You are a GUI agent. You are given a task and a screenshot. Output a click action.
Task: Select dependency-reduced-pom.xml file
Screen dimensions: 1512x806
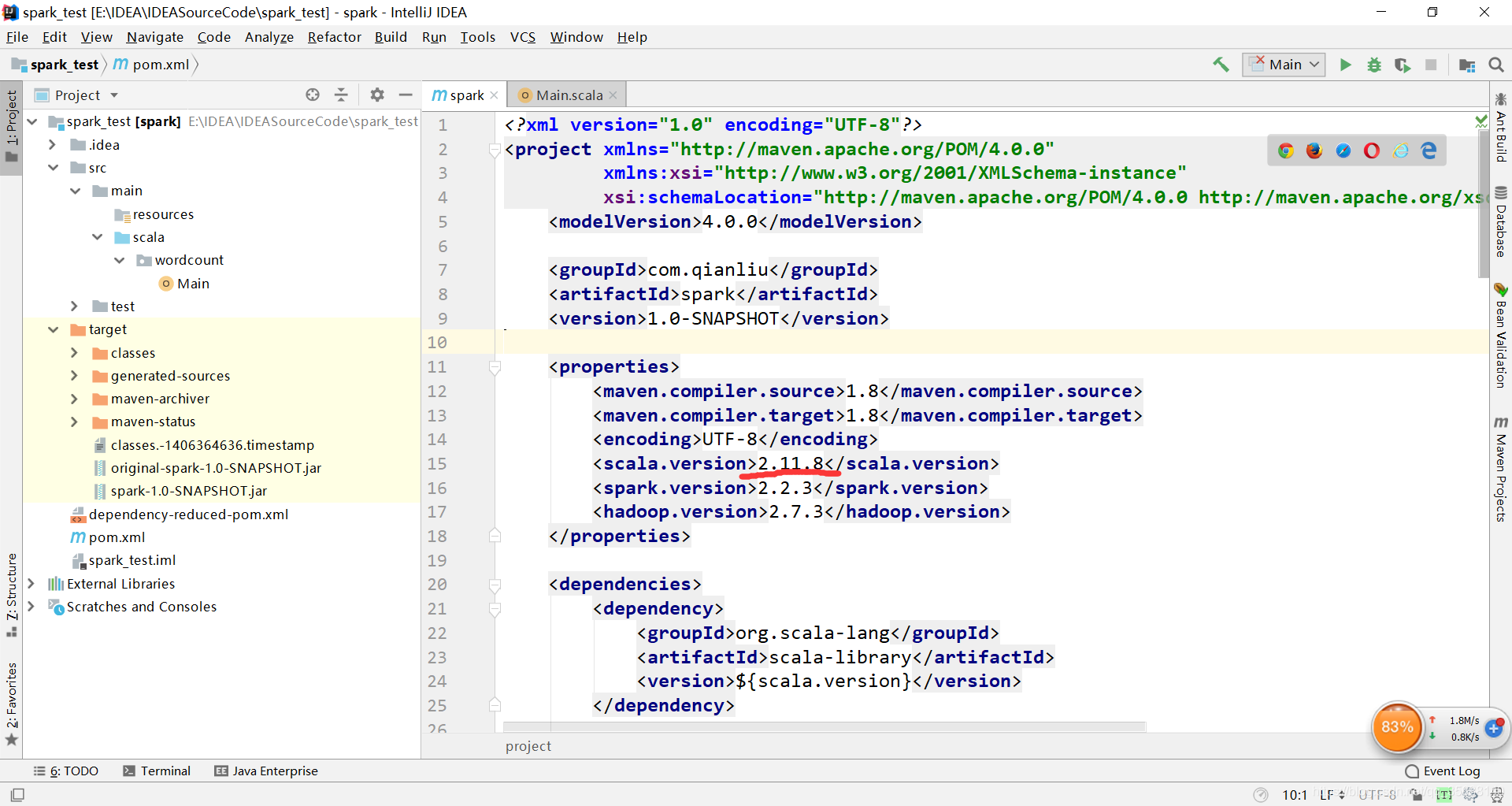pyautogui.click(x=180, y=514)
